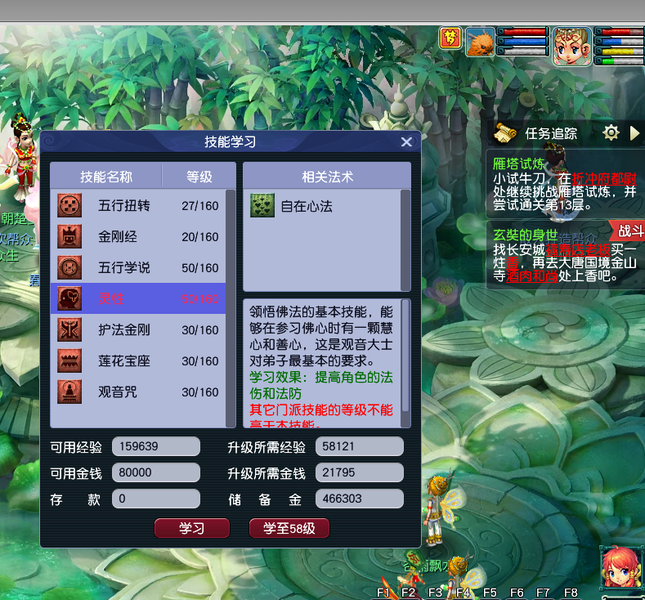This screenshot has height=600, width=645.
Task: Click the skill list scrollbar
Action: click(230, 308)
